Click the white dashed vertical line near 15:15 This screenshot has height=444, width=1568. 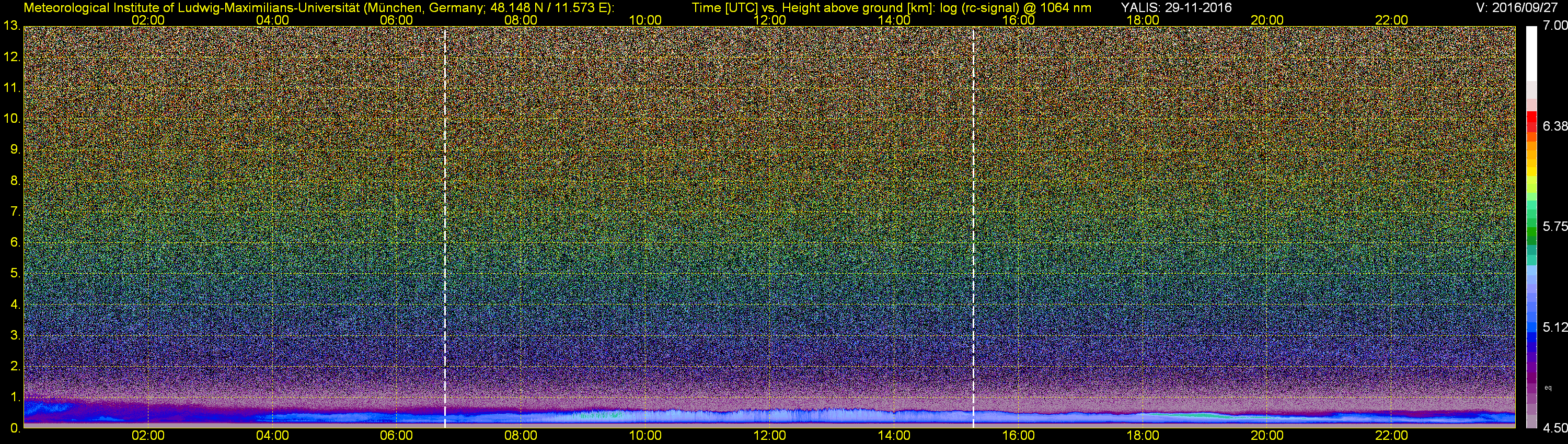click(x=973, y=225)
